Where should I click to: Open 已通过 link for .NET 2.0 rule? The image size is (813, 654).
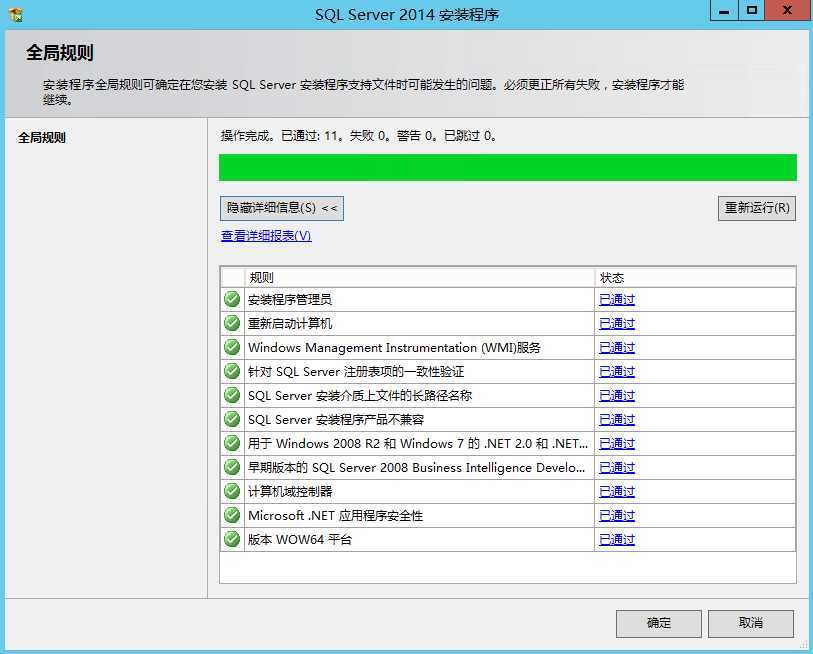pos(616,444)
